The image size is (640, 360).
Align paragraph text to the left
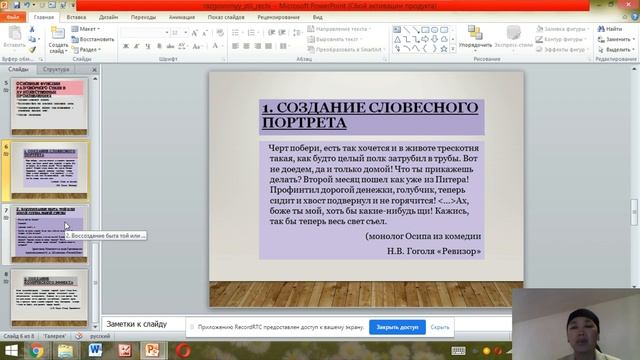(x=236, y=46)
